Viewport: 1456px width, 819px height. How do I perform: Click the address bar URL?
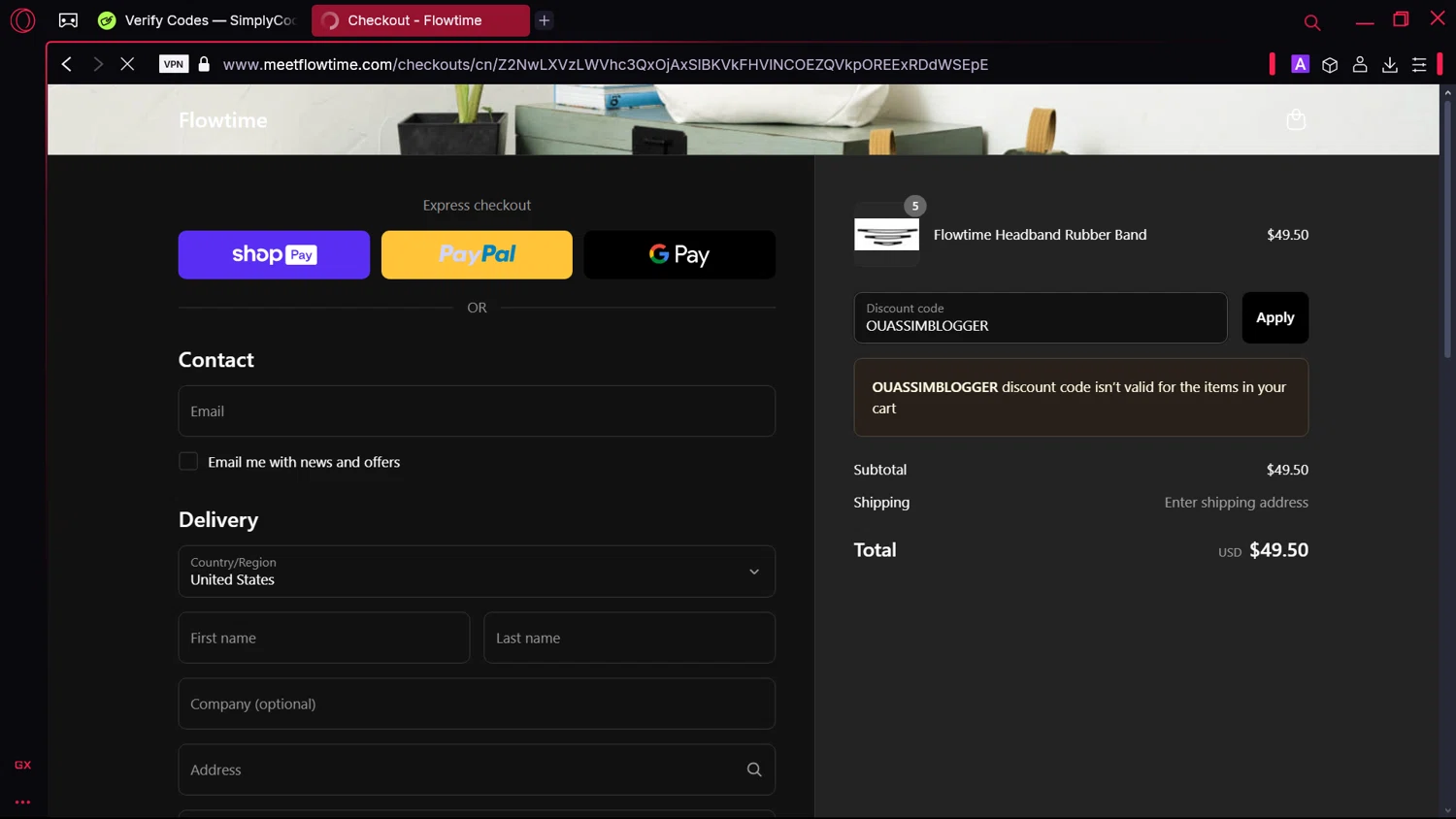click(605, 64)
